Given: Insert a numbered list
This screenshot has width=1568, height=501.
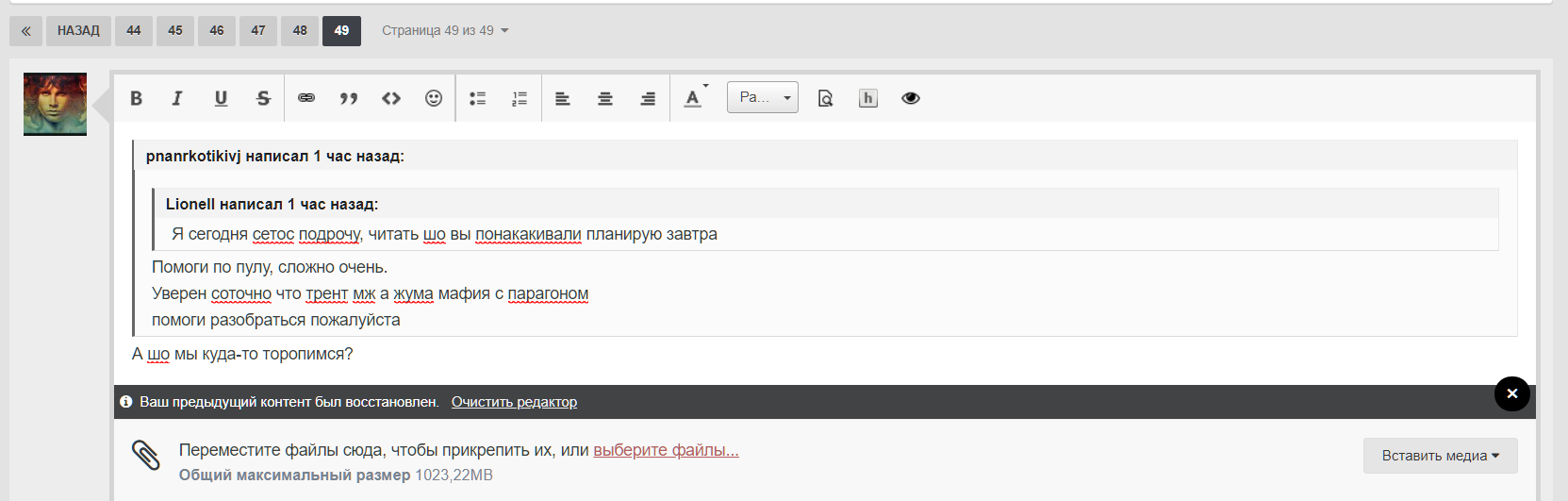Looking at the screenshot, I should coord(520,98).
